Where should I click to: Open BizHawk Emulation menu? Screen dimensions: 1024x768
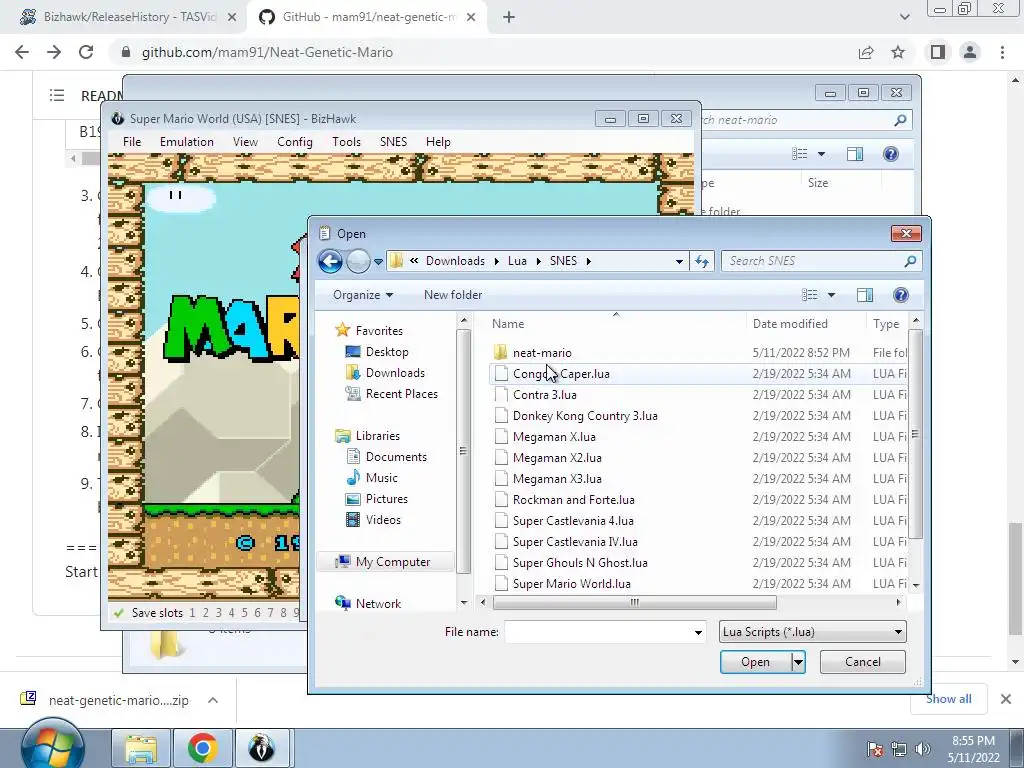(x=187, y=142)
